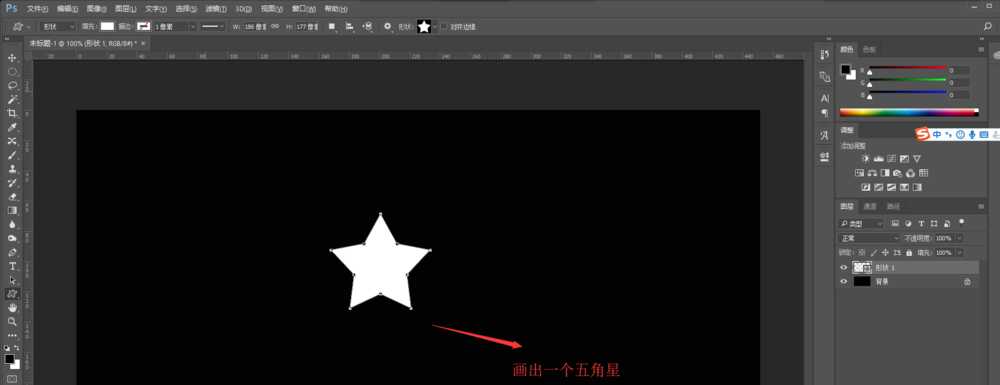Toggle the pixel layer filter icon
The height and width of the screenshot is (385, 1000).
pyautogui.click(x=895, y=224)
